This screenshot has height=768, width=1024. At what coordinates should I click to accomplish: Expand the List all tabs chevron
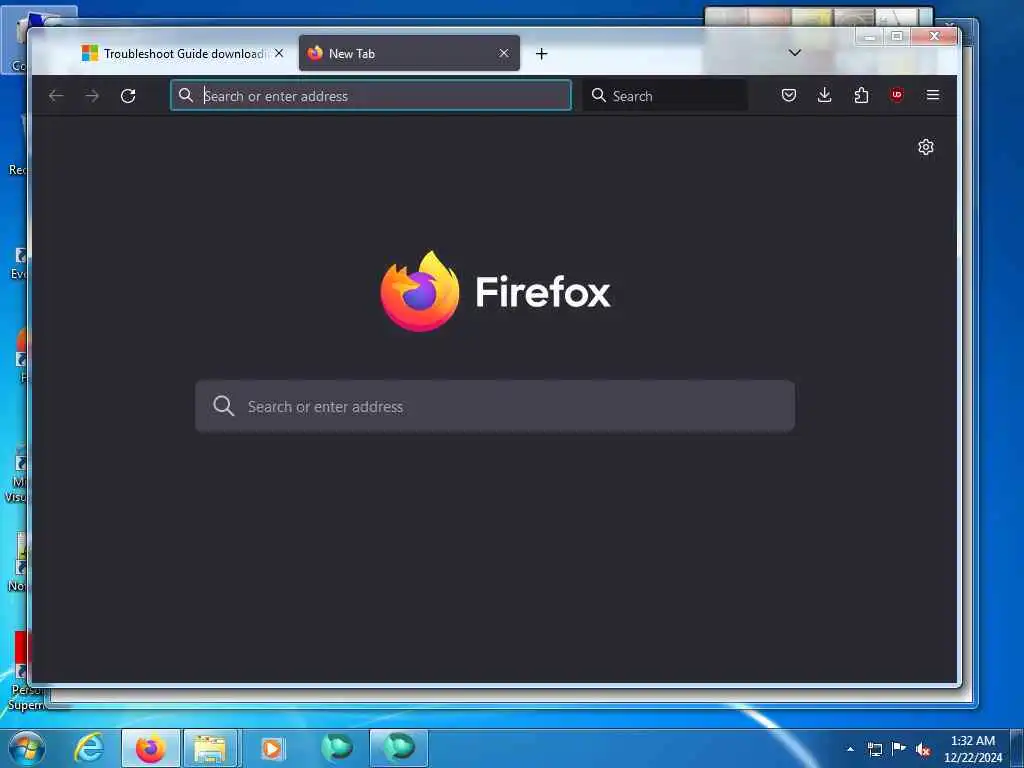[795, 53]
